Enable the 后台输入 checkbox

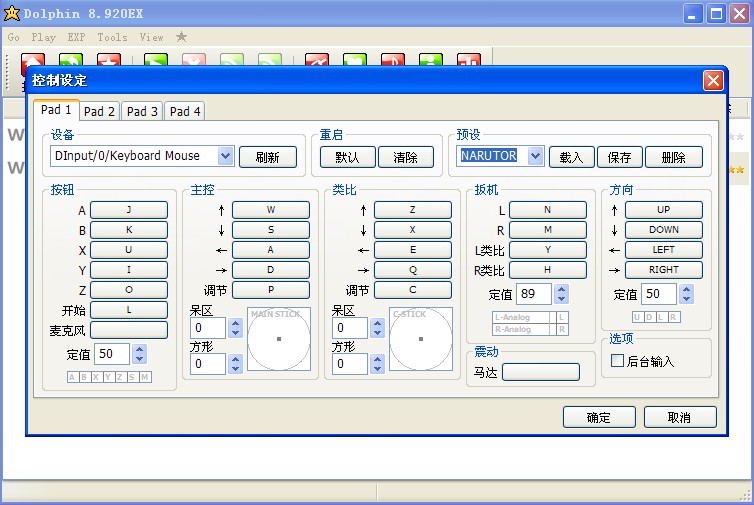pyautogui.click(x=617, y=361)
